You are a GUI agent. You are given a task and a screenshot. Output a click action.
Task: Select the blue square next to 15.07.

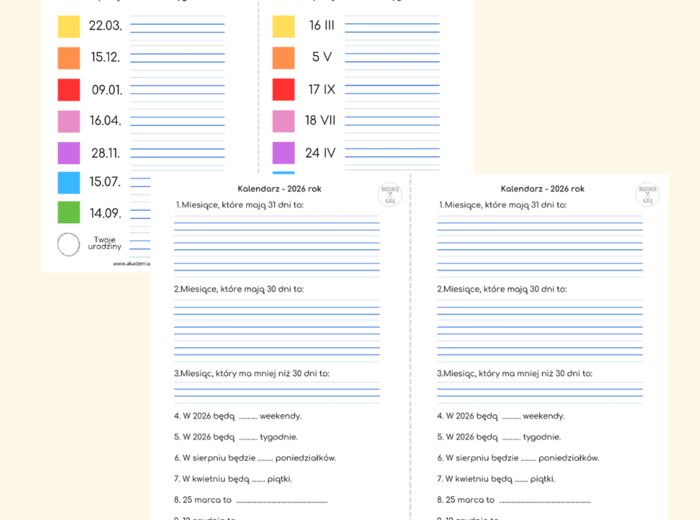pyautogui.click(x=68, y=182)
